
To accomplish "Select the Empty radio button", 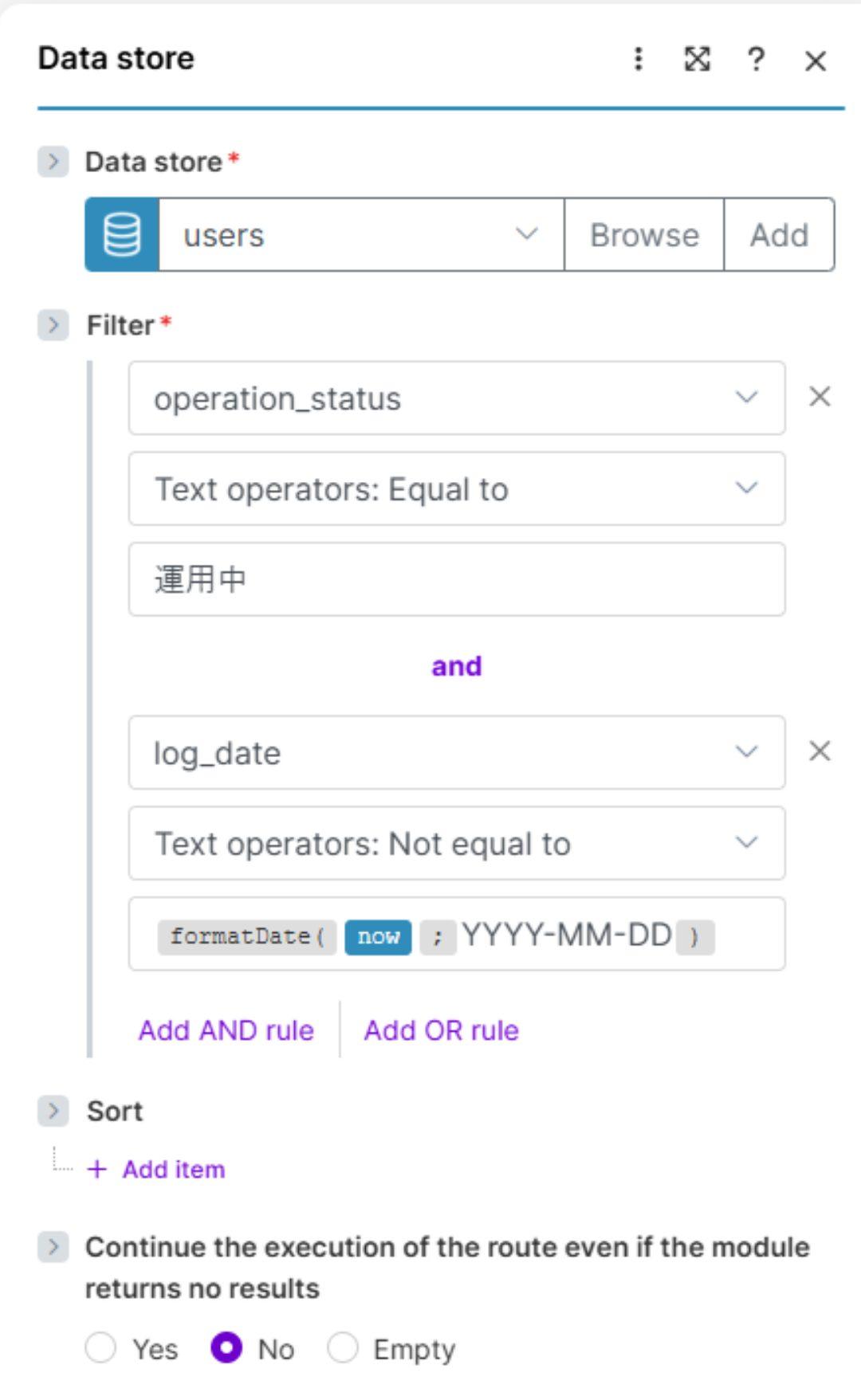I will click(343, 1348).
